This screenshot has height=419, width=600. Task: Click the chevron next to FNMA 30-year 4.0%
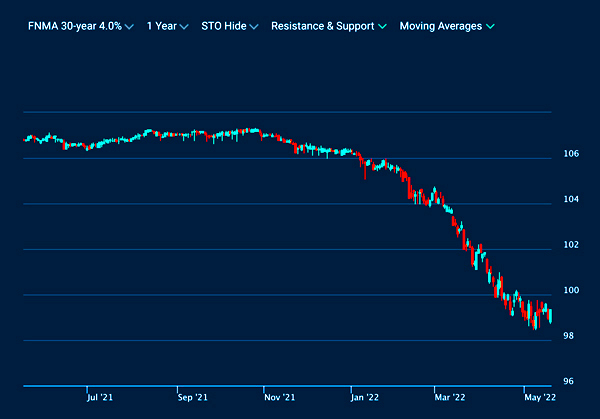tap(130, 27)
